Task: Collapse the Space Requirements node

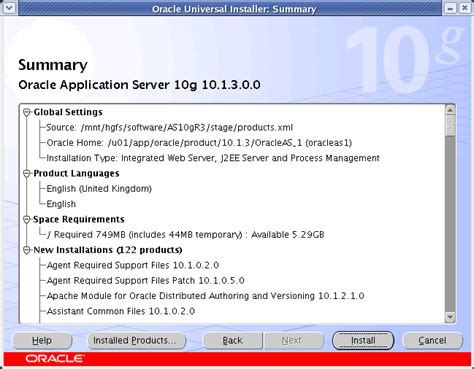Action: tap(27, 220)
